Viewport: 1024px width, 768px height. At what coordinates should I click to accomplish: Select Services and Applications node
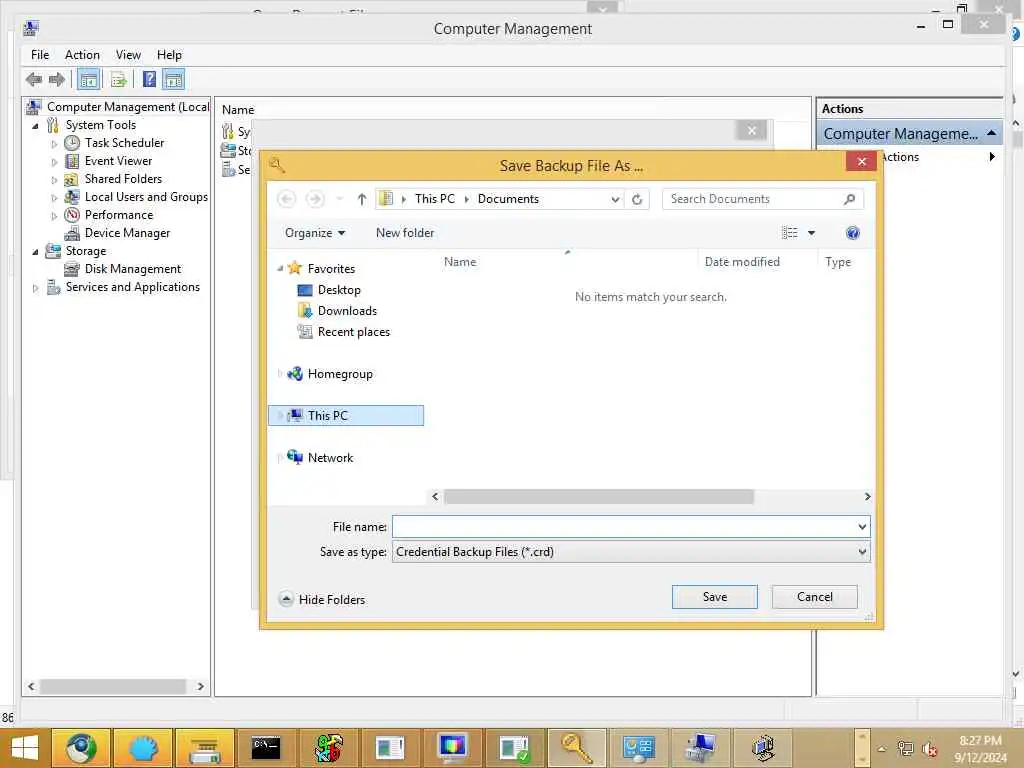[x=133, y=287]
